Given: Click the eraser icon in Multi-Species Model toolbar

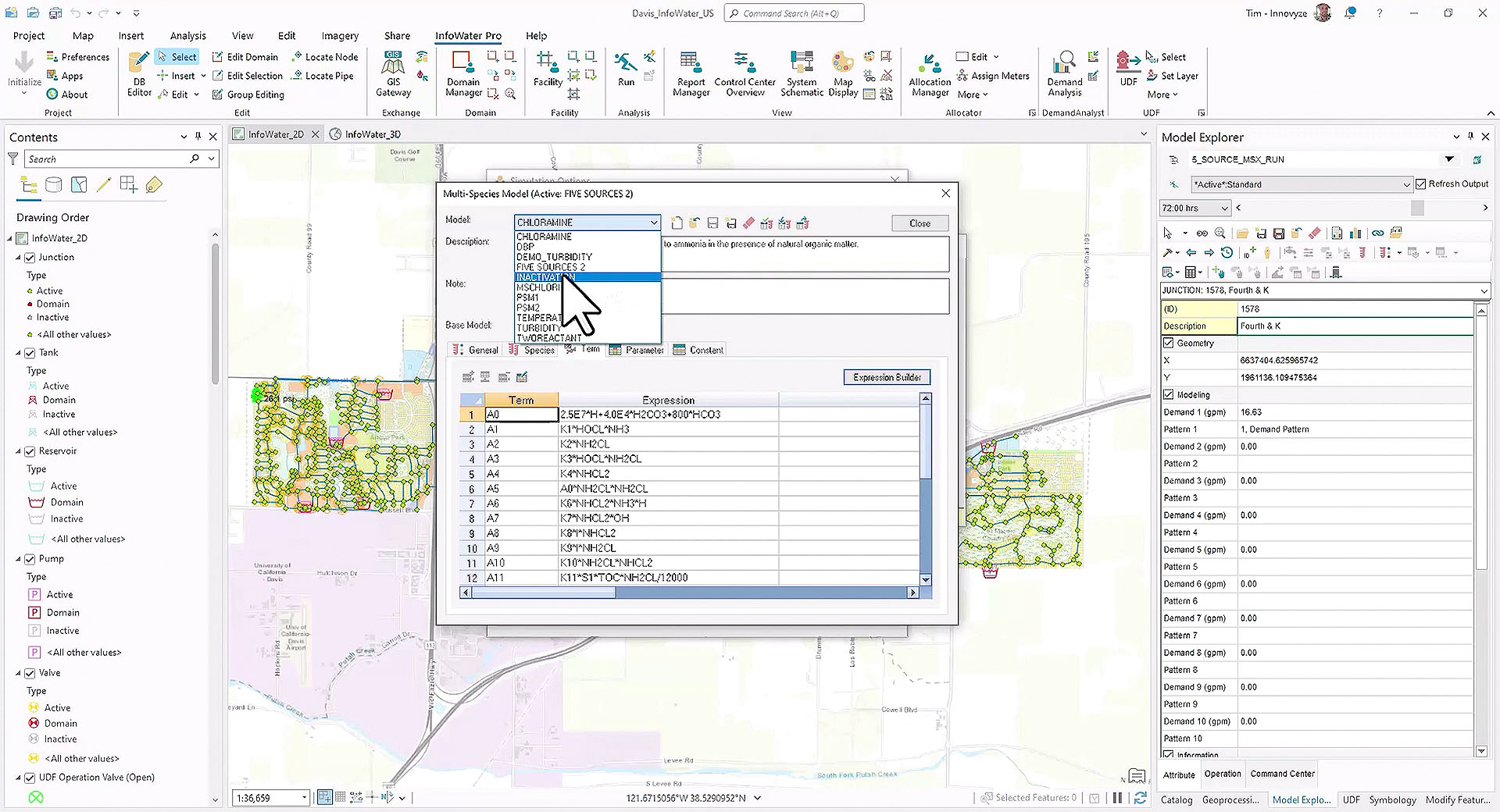Looking at the screenshot, I should click(748, 223).
